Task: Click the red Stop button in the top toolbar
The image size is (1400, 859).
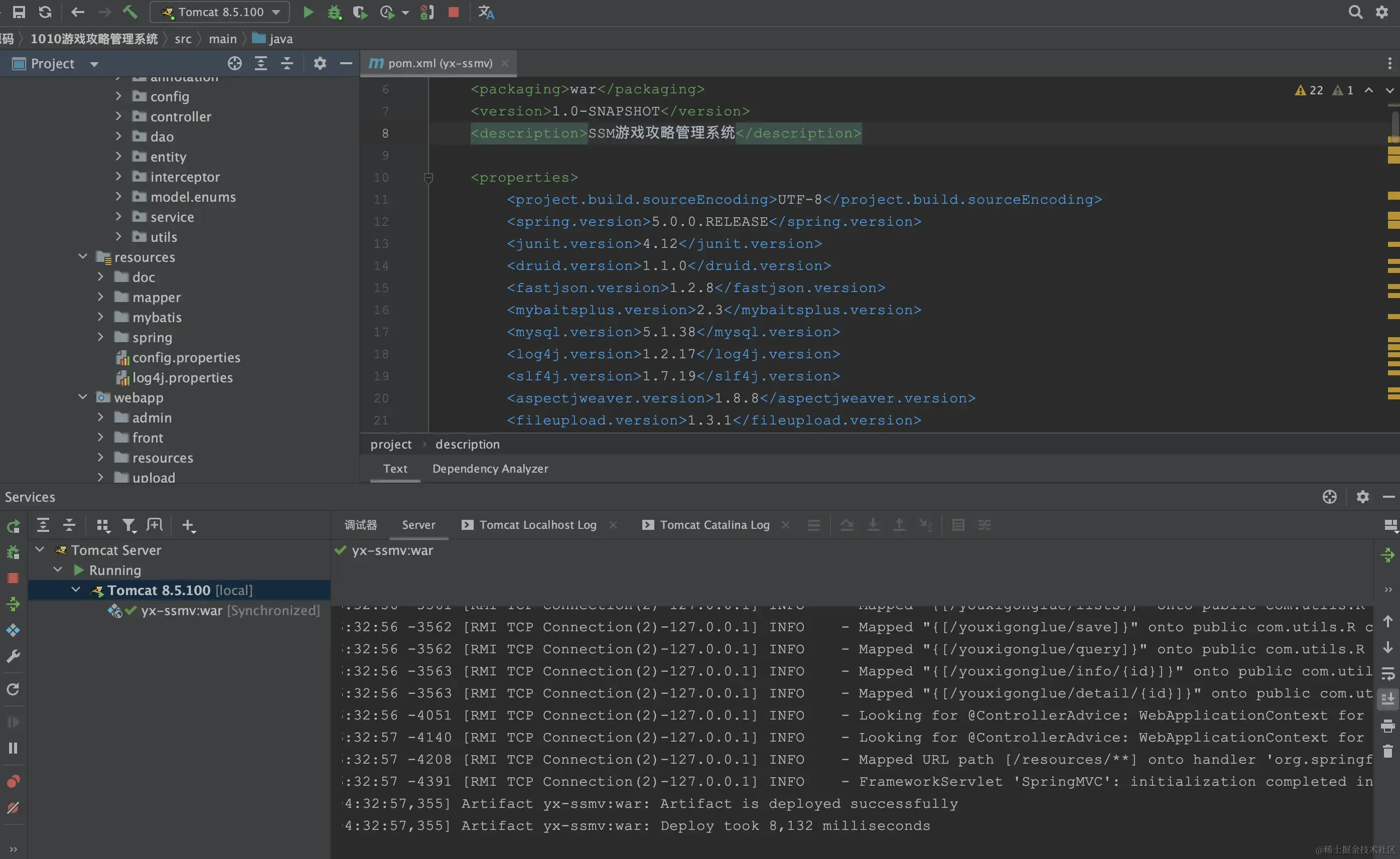Action: [x=454, y=12]
